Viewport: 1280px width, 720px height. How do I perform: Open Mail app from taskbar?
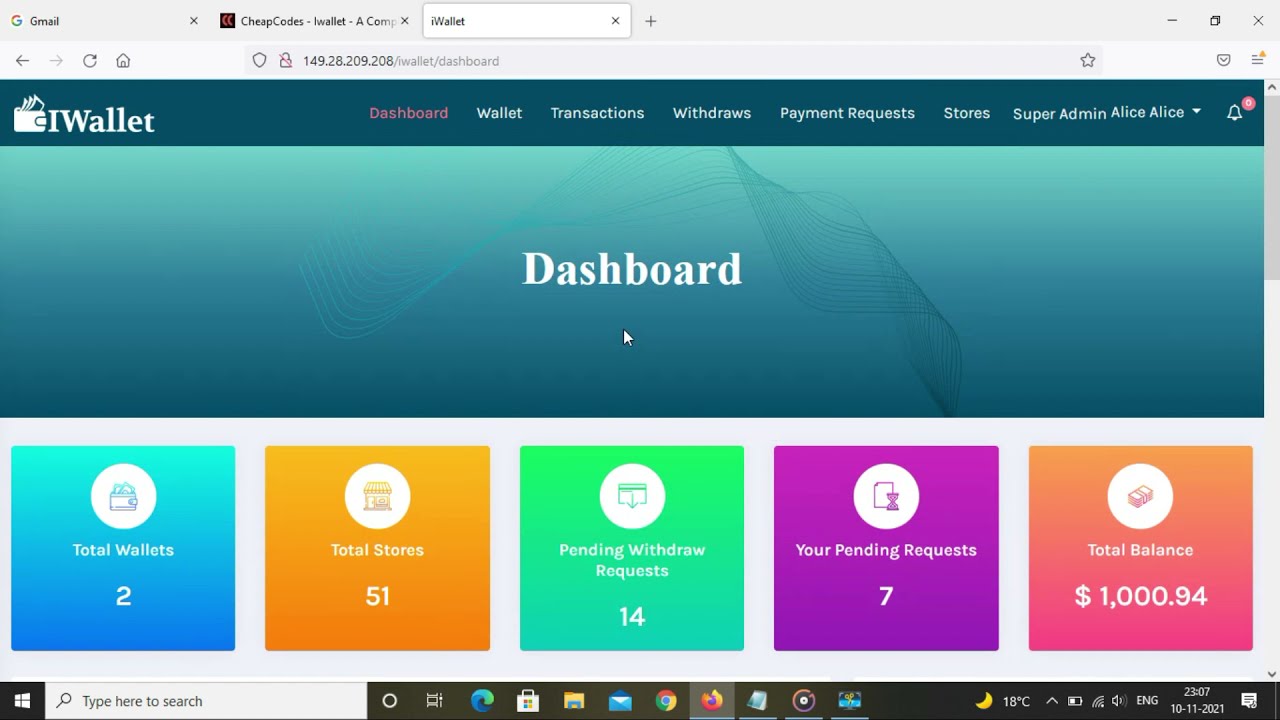pos(620,701)
